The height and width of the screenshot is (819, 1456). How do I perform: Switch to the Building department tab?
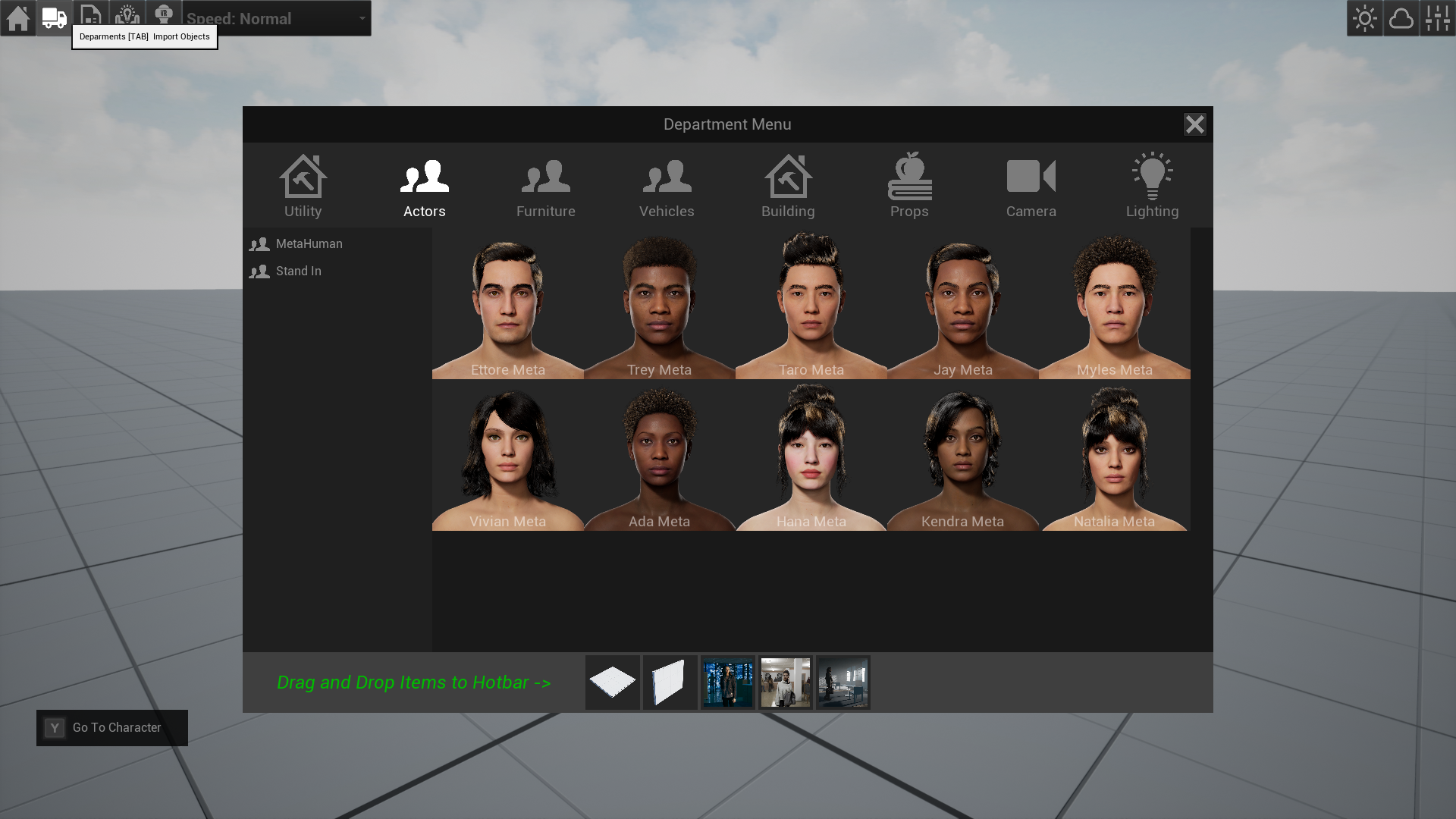[789, 186]
